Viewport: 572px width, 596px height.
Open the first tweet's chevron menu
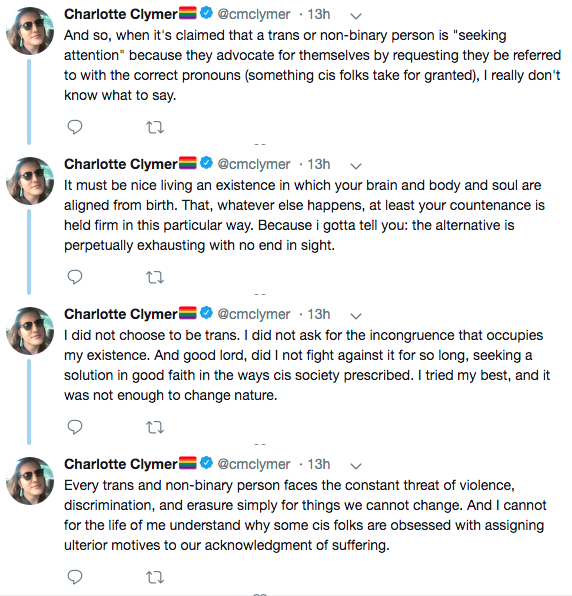click(x=356, y=16)
